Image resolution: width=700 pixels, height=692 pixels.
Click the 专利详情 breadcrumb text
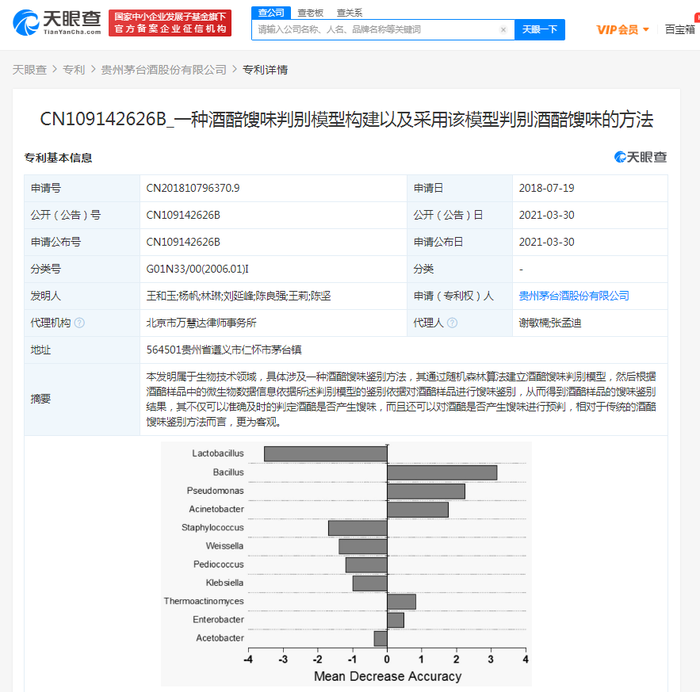pyautogui.click(x=265, y=70)
